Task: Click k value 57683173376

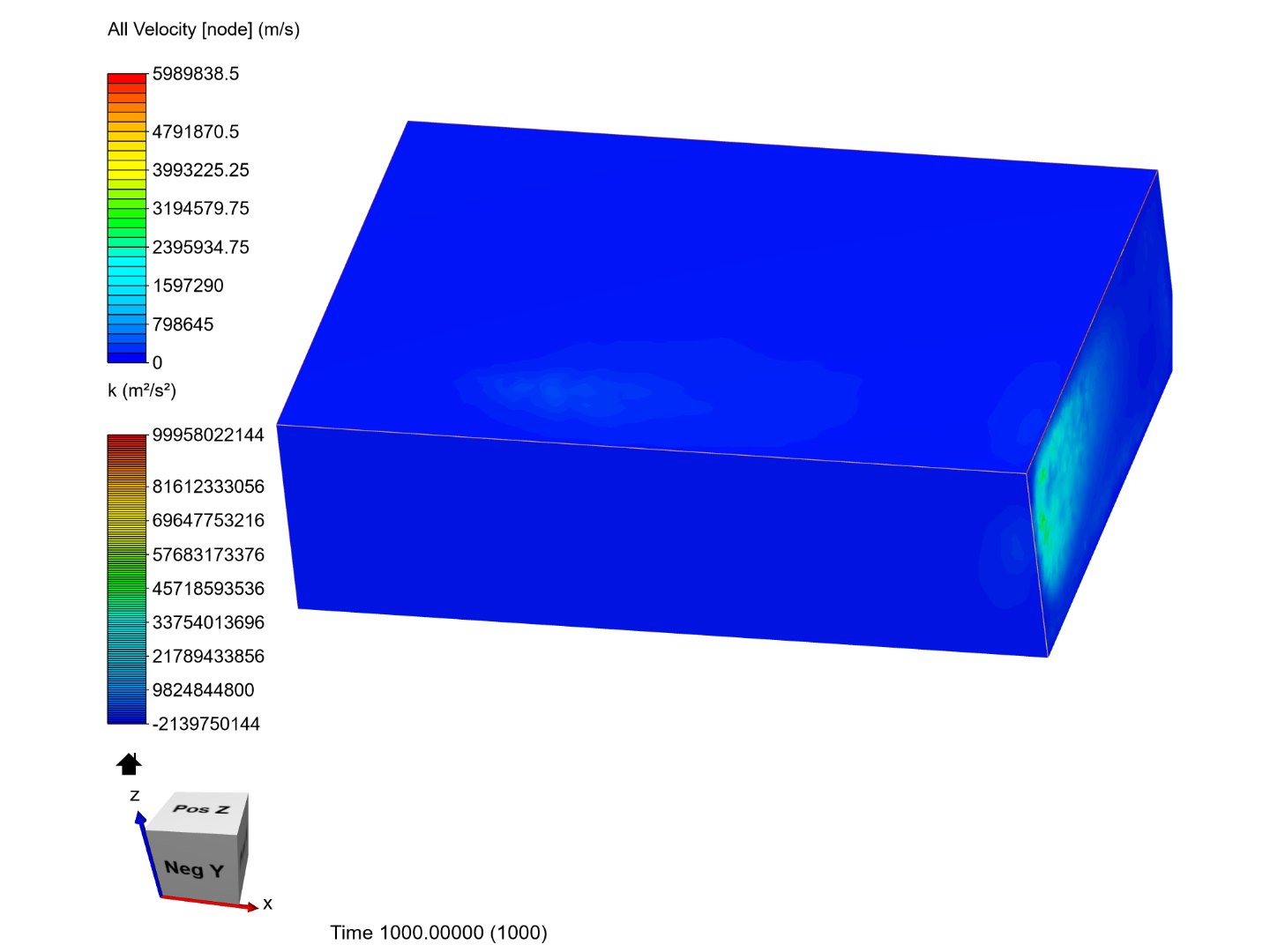Action: (x=208, y=554)
